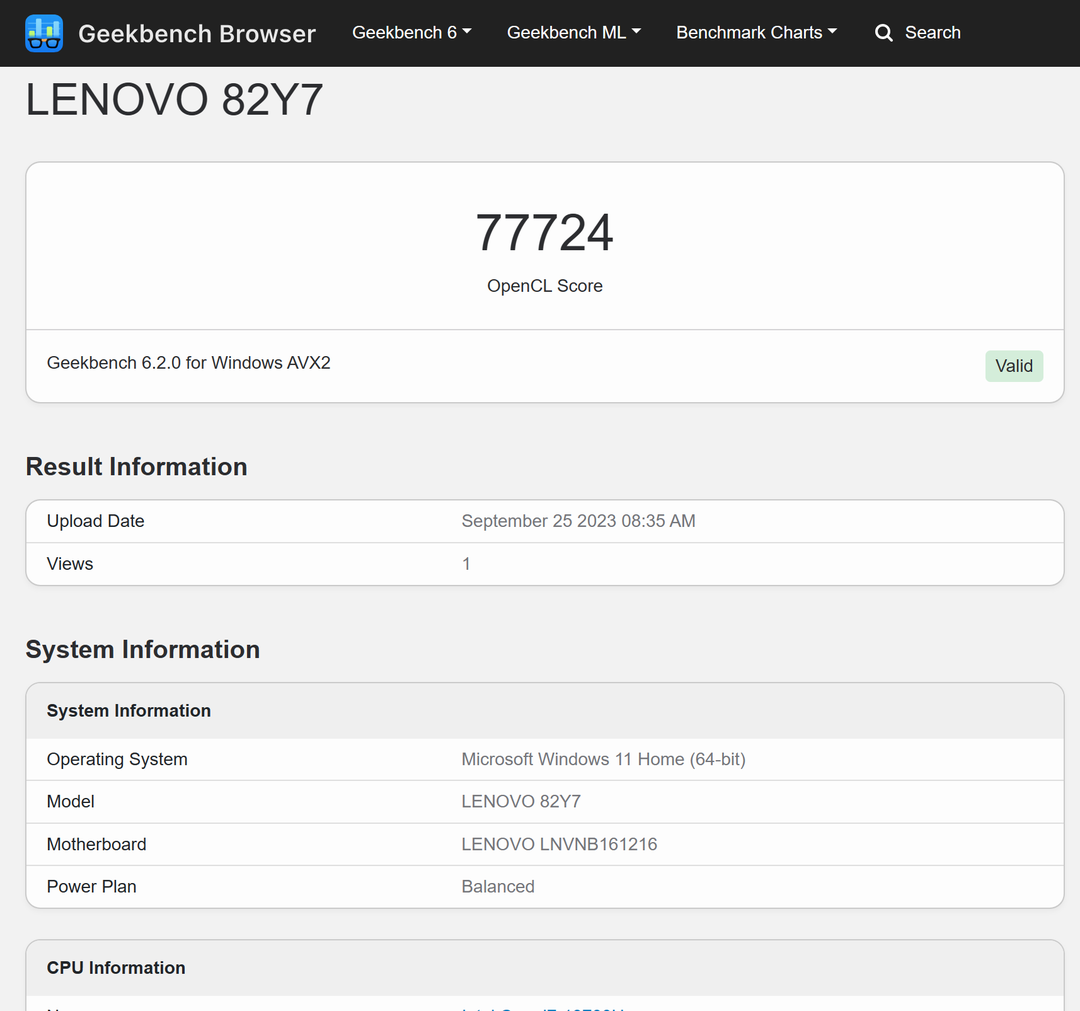Click the Upload Date row
The width and height of the screenshot is (1080, 1011).
pos(95,521)
